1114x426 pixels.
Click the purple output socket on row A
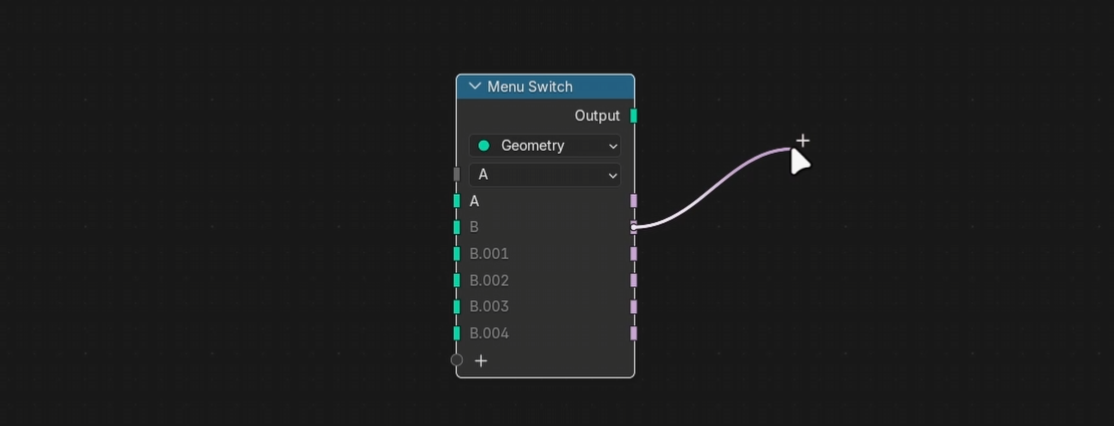(634, 201)
